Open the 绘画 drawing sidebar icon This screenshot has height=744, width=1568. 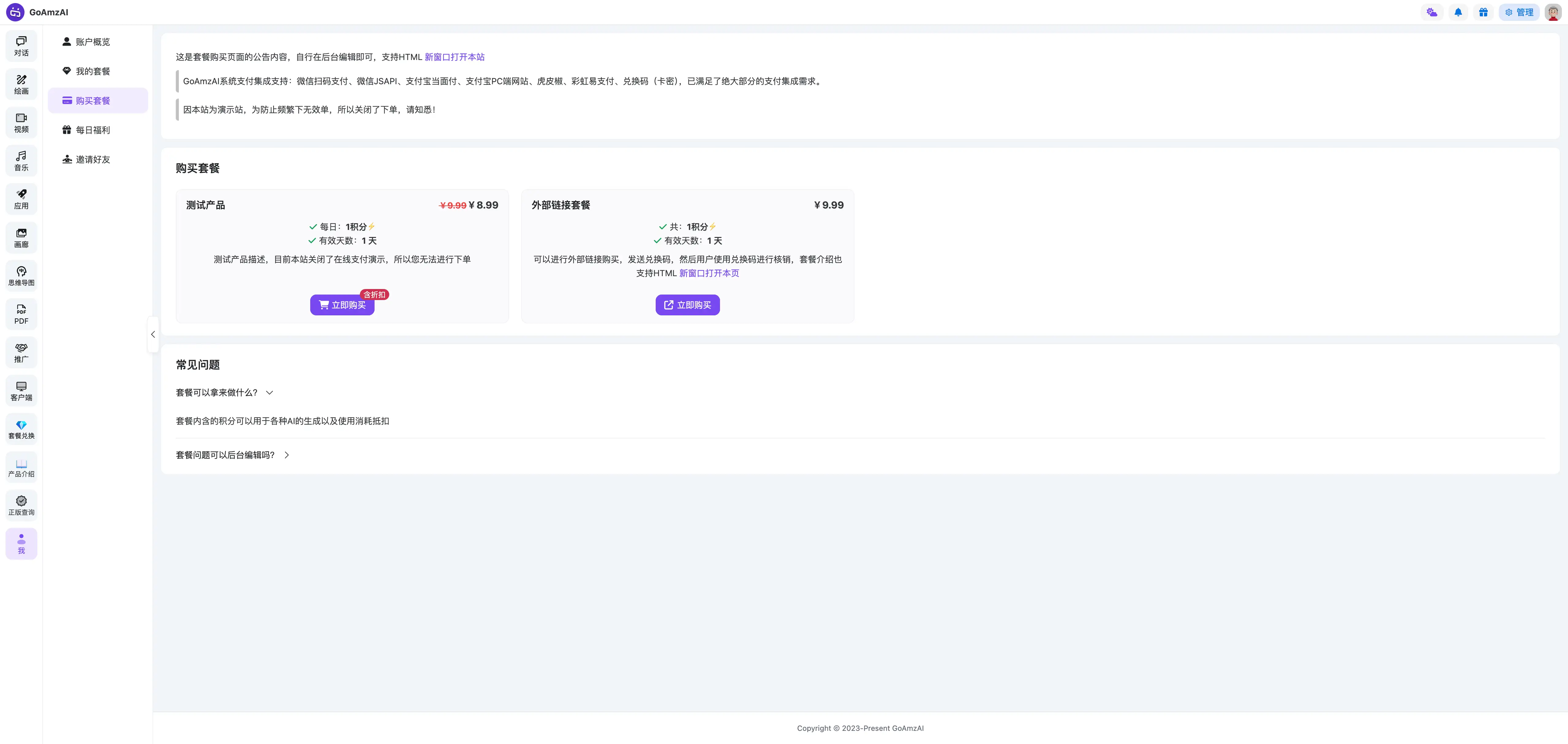pyautogui.click(x=21, y=85)
